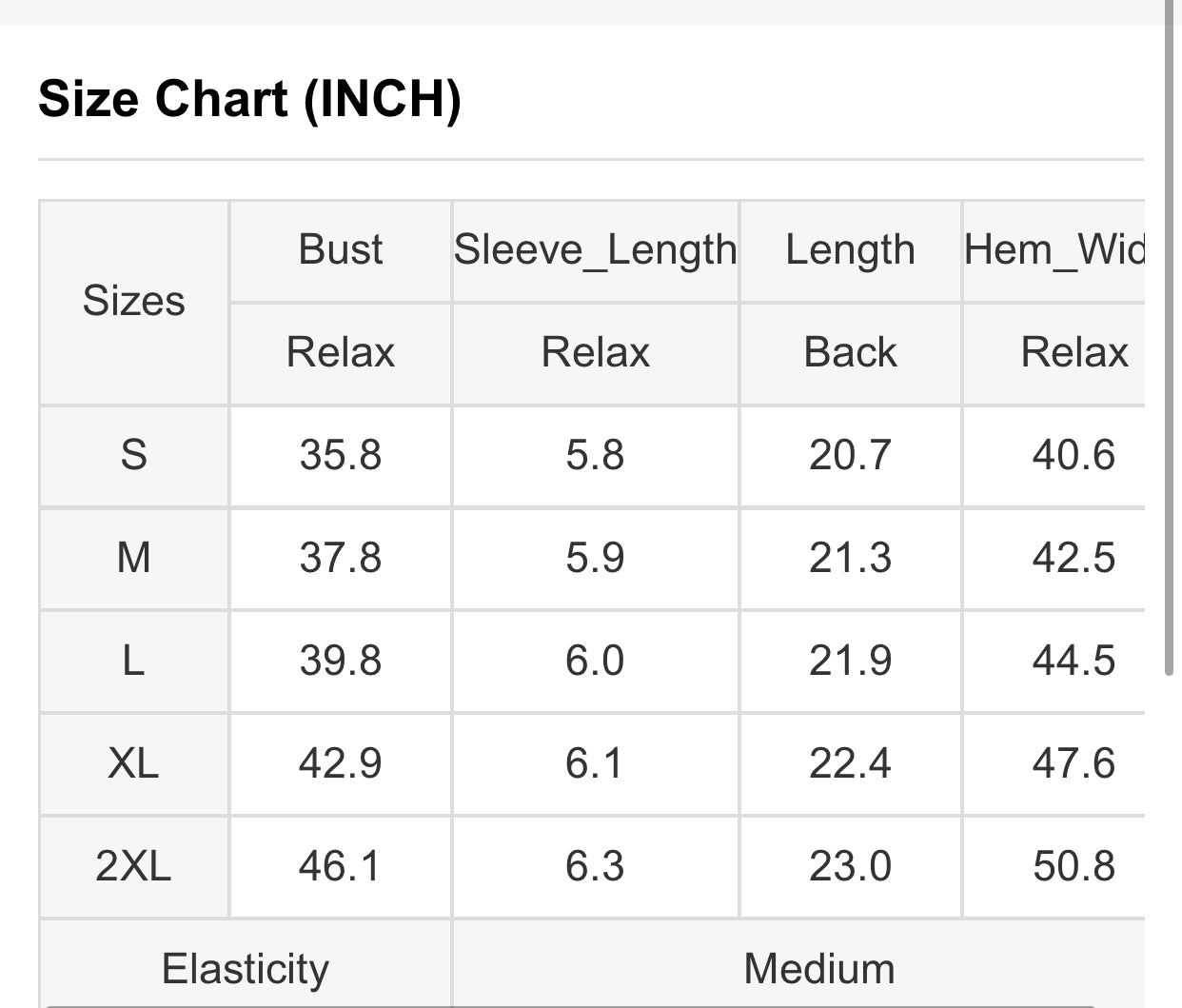Click bust value 35.8 for size S

[x=341, y=455]
